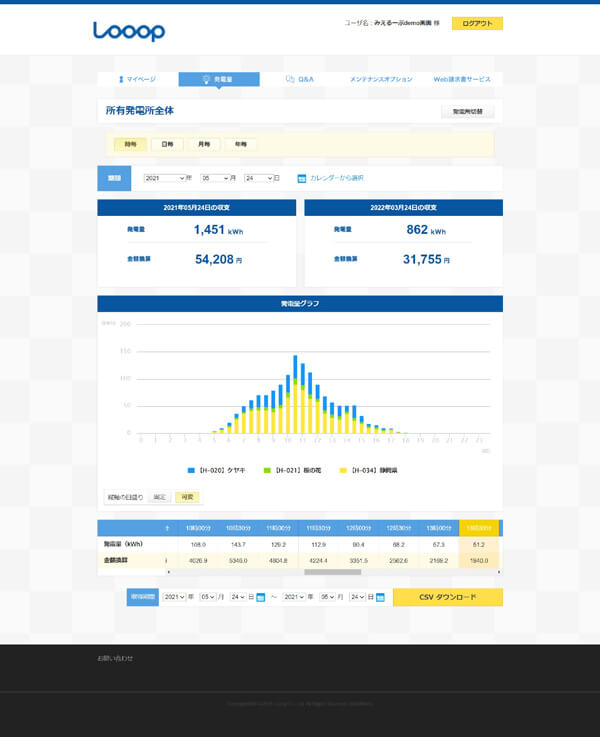
Task: Open the 24 day dropdown in period row
Action: [258, 178]
